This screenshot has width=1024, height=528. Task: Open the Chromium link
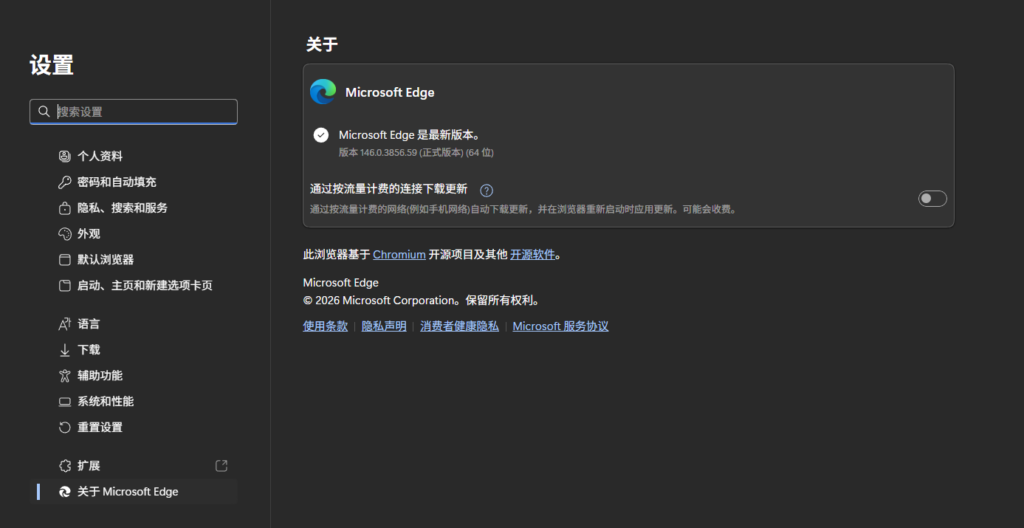tap(399, 255)
